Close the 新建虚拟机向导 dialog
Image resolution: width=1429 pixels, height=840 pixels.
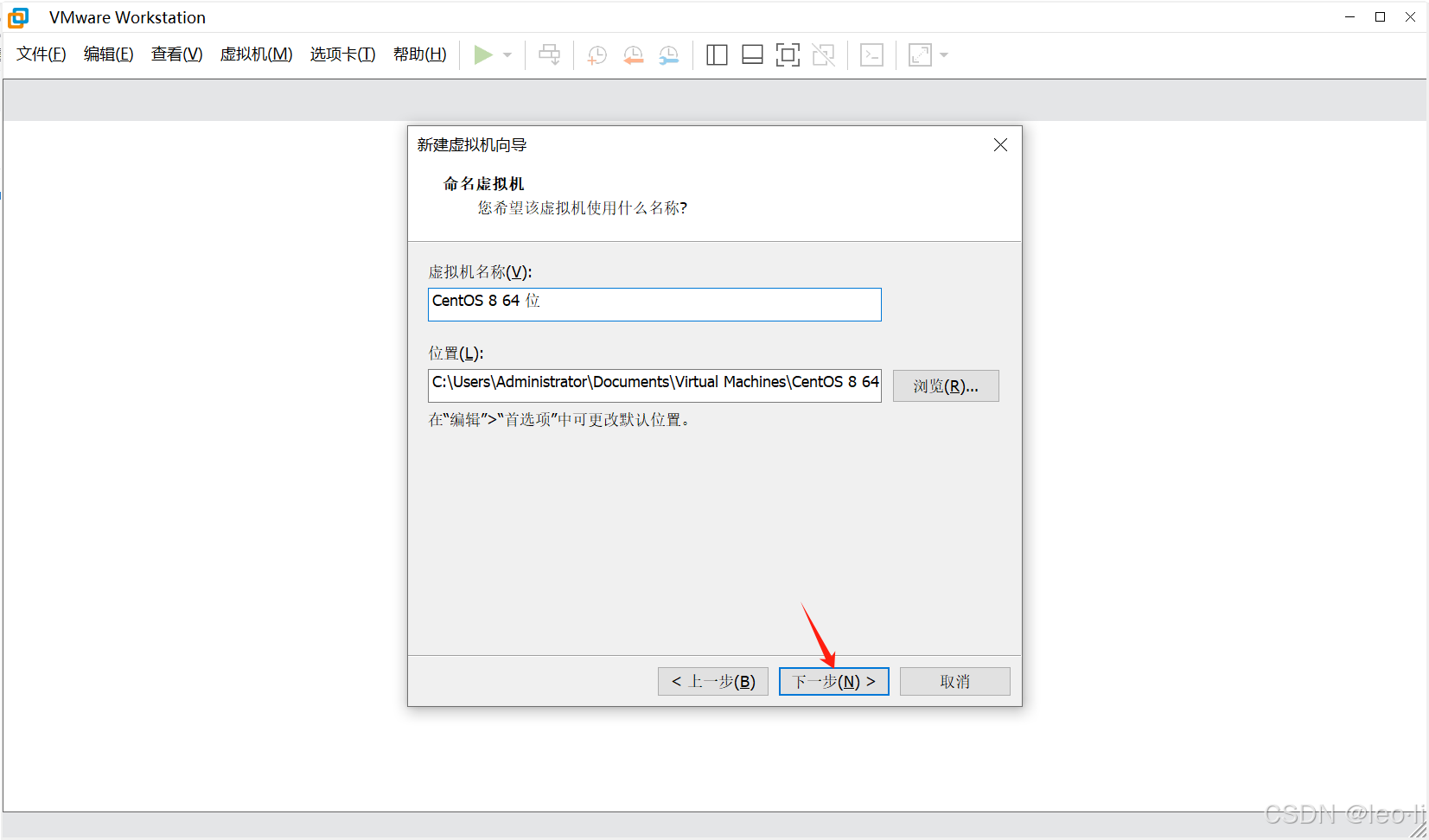click(1000, 145)
